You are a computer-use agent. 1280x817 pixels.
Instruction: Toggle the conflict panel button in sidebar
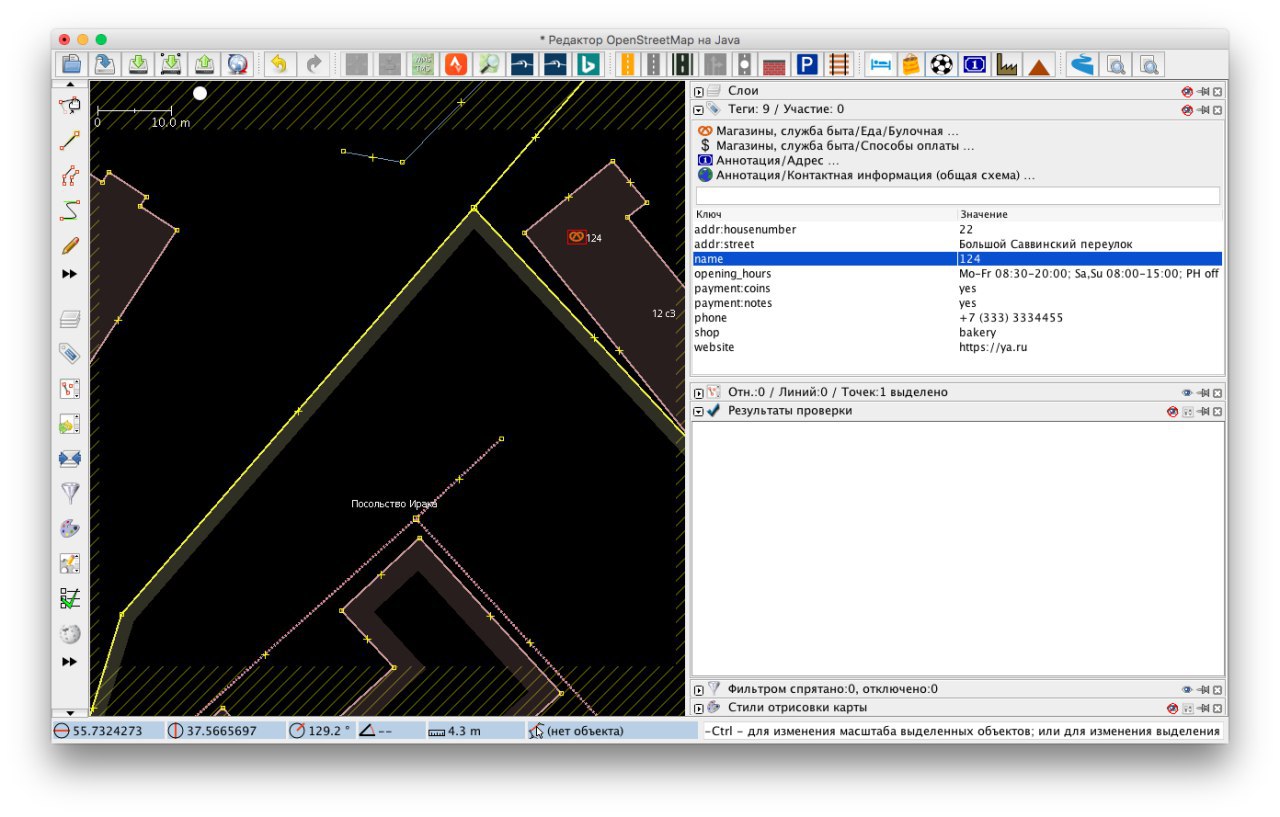(x=69, y=458)
